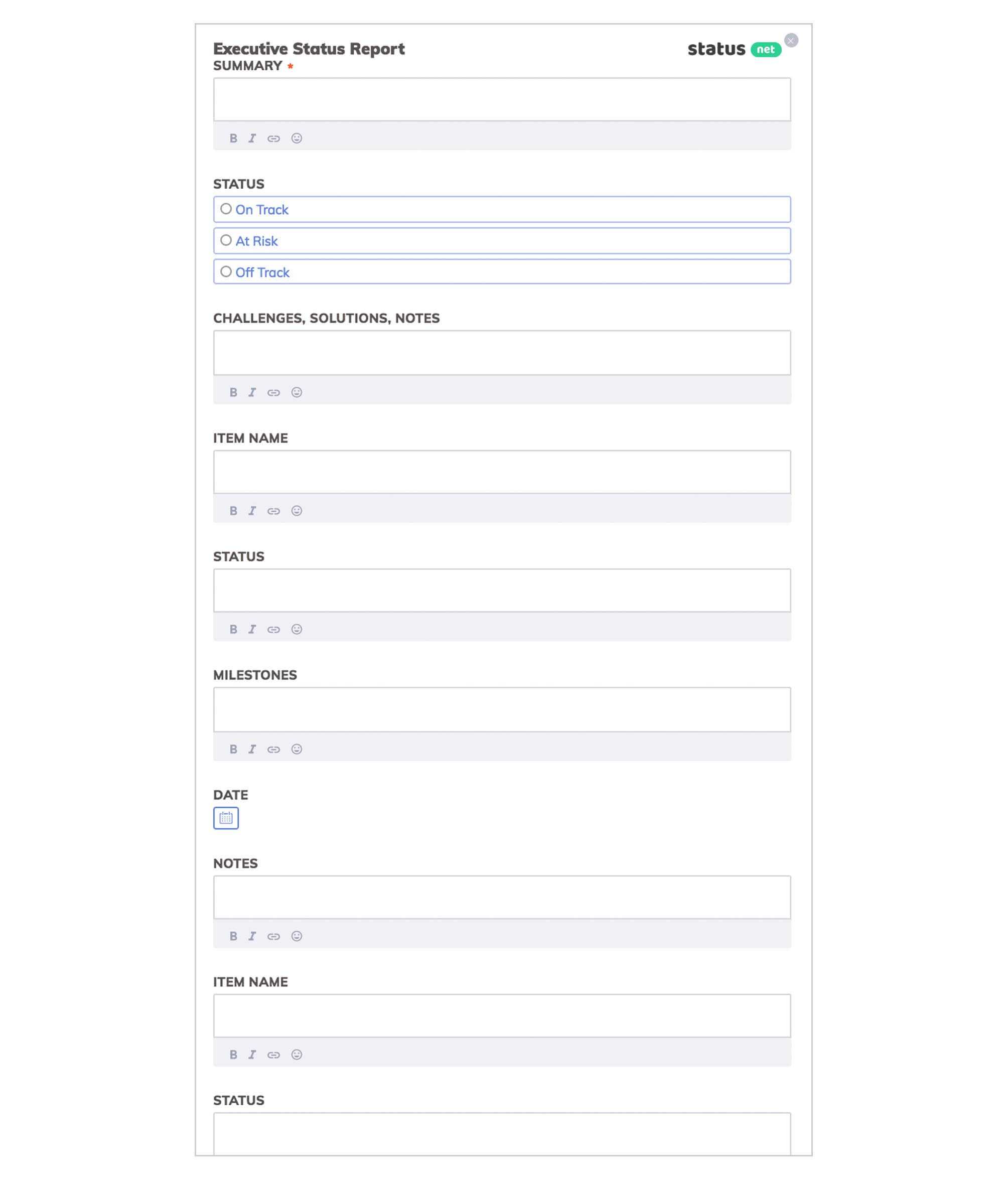Close the Executive Status Report dialog
1008x1179 pixels.
pyautogui.click(x=791, y=40)
